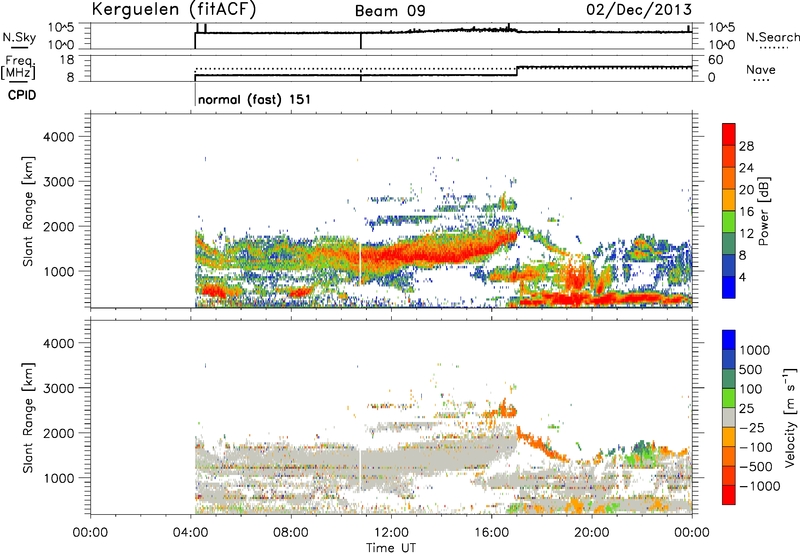Pick the blue 4–8 dB colorbar segment
This screenshot has height=554, width=800.
[x=729, y=266]
